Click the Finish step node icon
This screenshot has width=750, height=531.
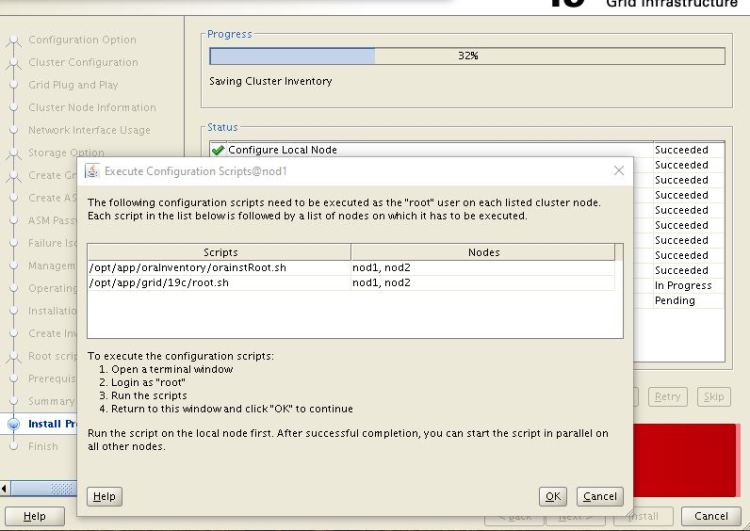pos(13,446)
